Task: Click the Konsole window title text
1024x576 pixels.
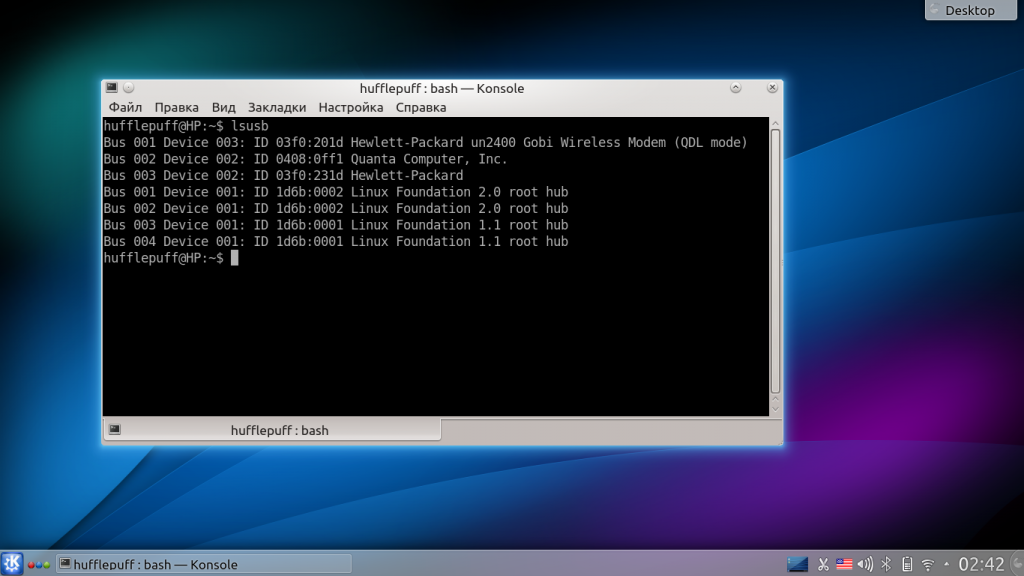Action: (441, 88)
